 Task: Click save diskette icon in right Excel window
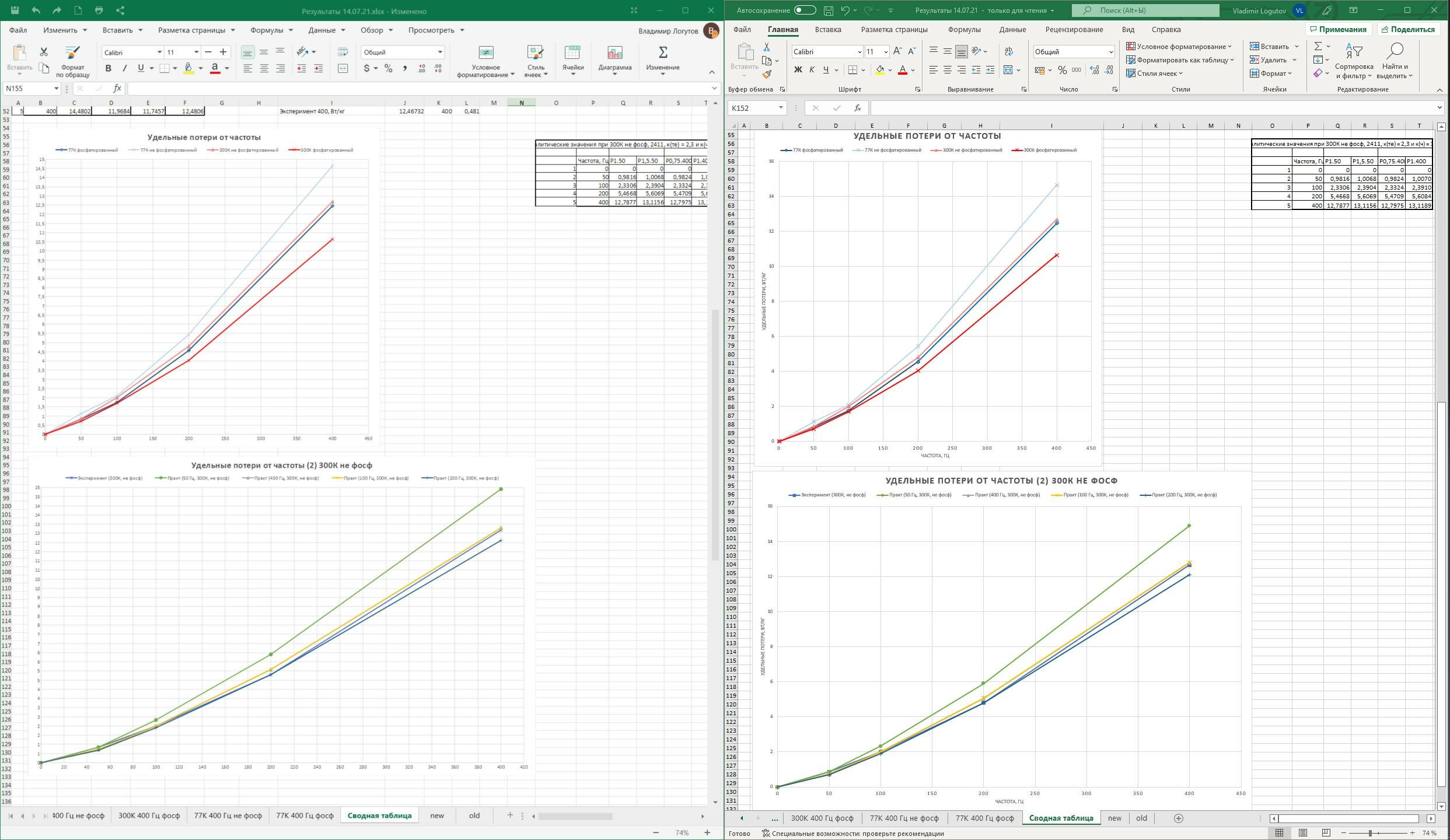pyautogui.click(x=829, y=10)
